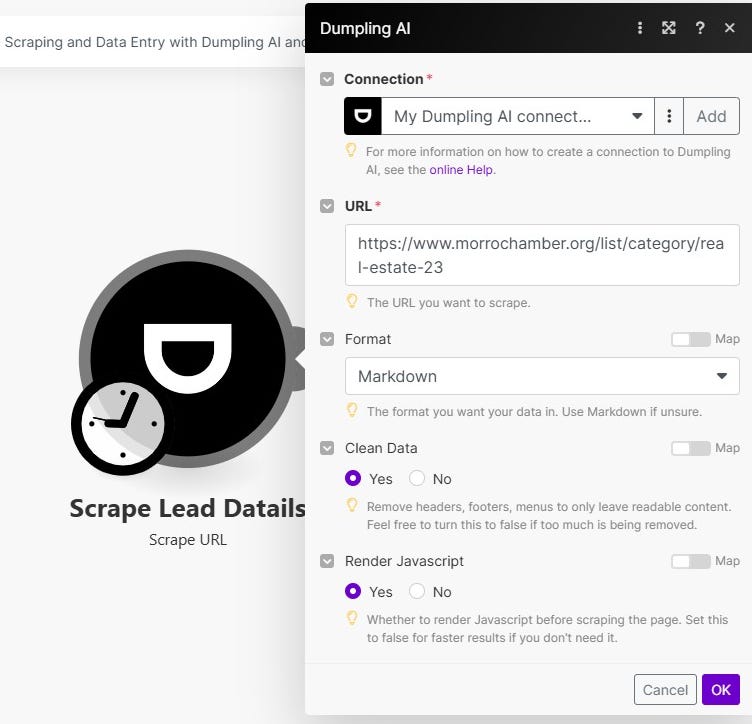This screenshot has width=752, height=724.
Task: Confirm settings with the OK button
Action: coord(720,689)
